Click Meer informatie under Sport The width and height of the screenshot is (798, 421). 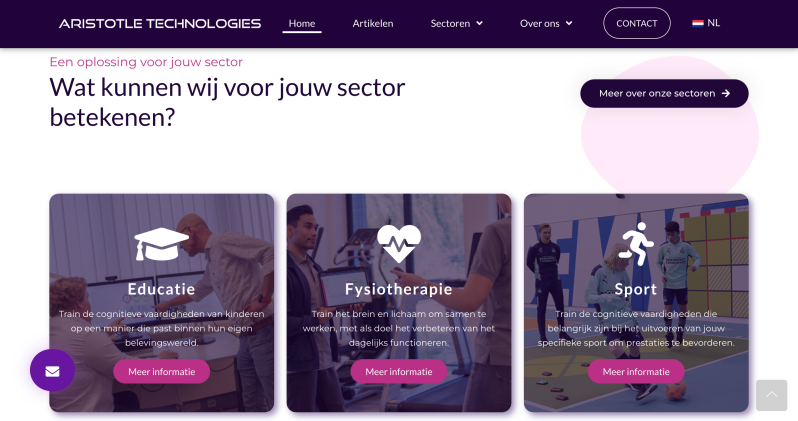636,372
